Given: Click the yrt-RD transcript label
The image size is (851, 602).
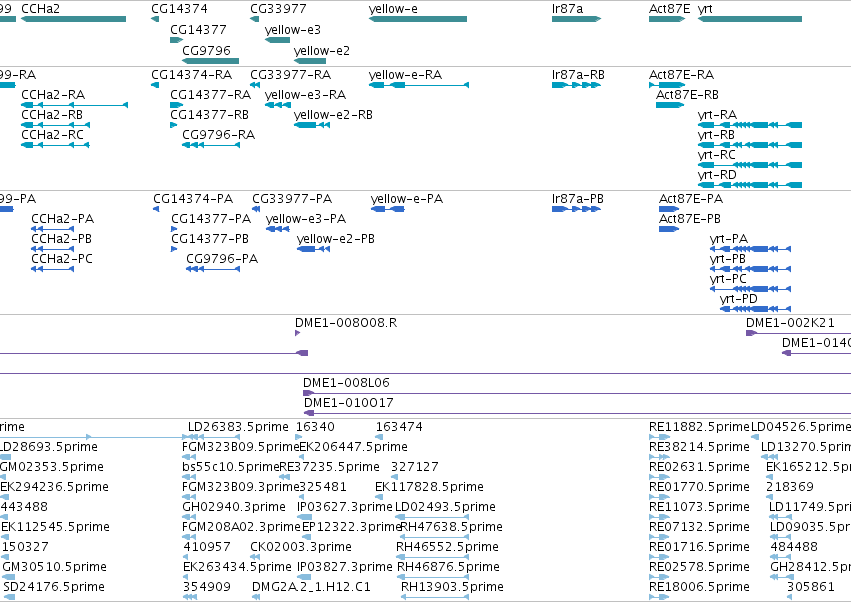Looking at the screenshot, I should coord(717,175).
